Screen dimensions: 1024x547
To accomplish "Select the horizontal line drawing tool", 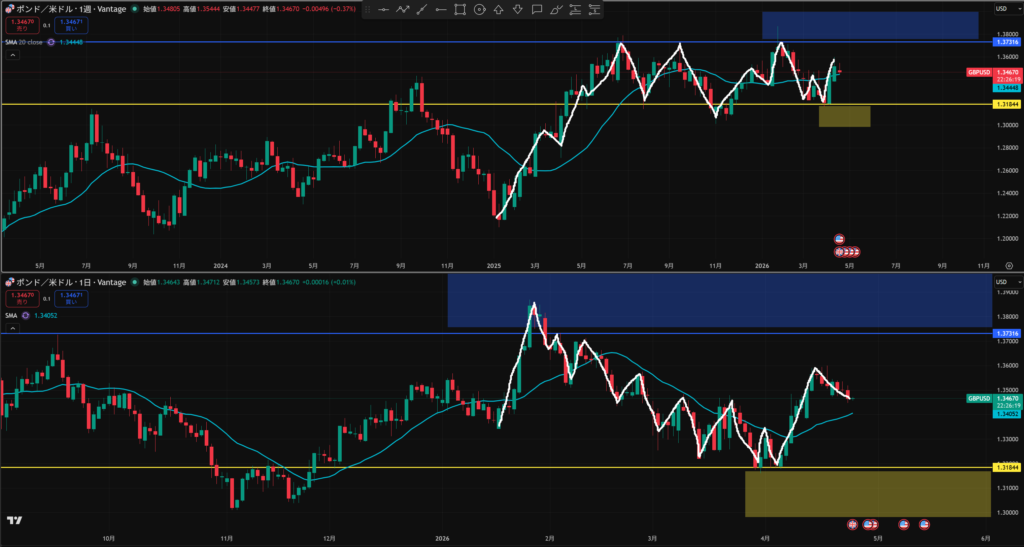I will coord(383,10).
